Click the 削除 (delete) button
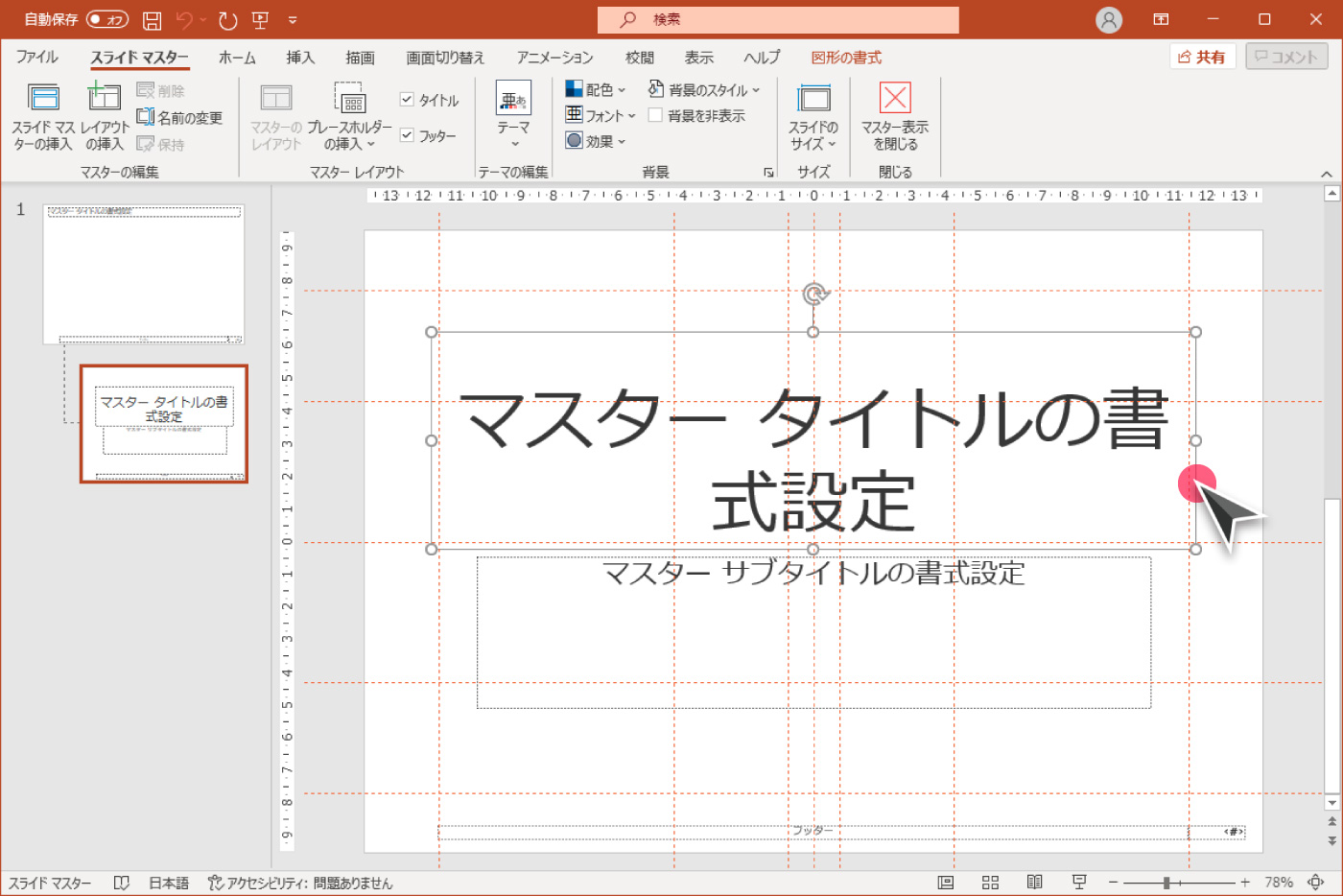 click(x=161, y=90)
